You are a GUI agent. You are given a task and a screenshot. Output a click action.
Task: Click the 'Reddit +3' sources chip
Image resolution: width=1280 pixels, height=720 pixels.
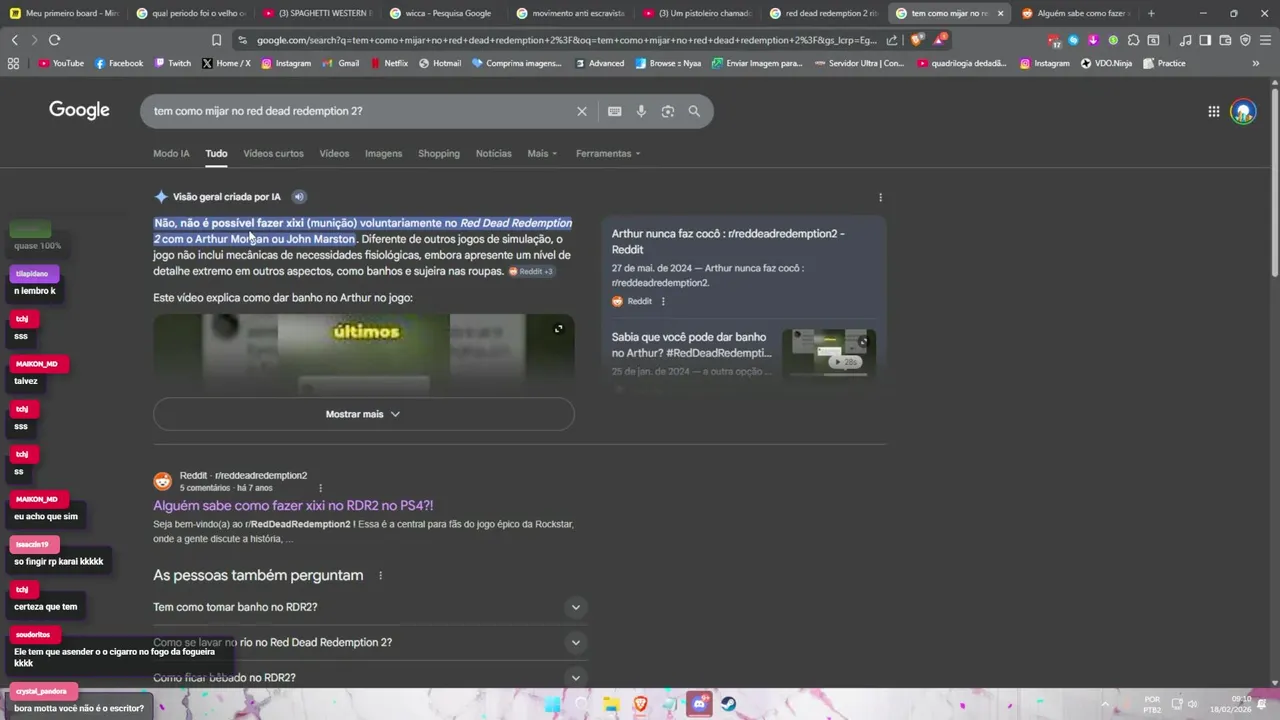[530, 271]
